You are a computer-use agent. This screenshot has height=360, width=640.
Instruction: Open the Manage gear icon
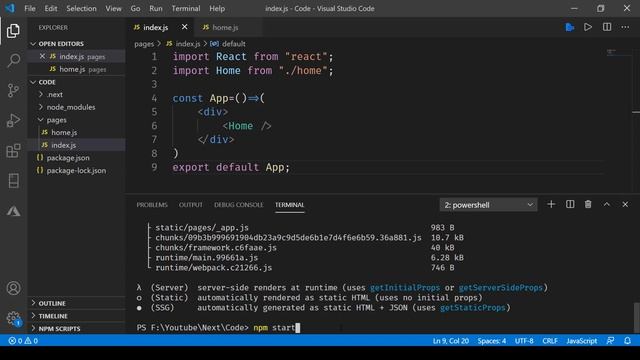(13, 318)
